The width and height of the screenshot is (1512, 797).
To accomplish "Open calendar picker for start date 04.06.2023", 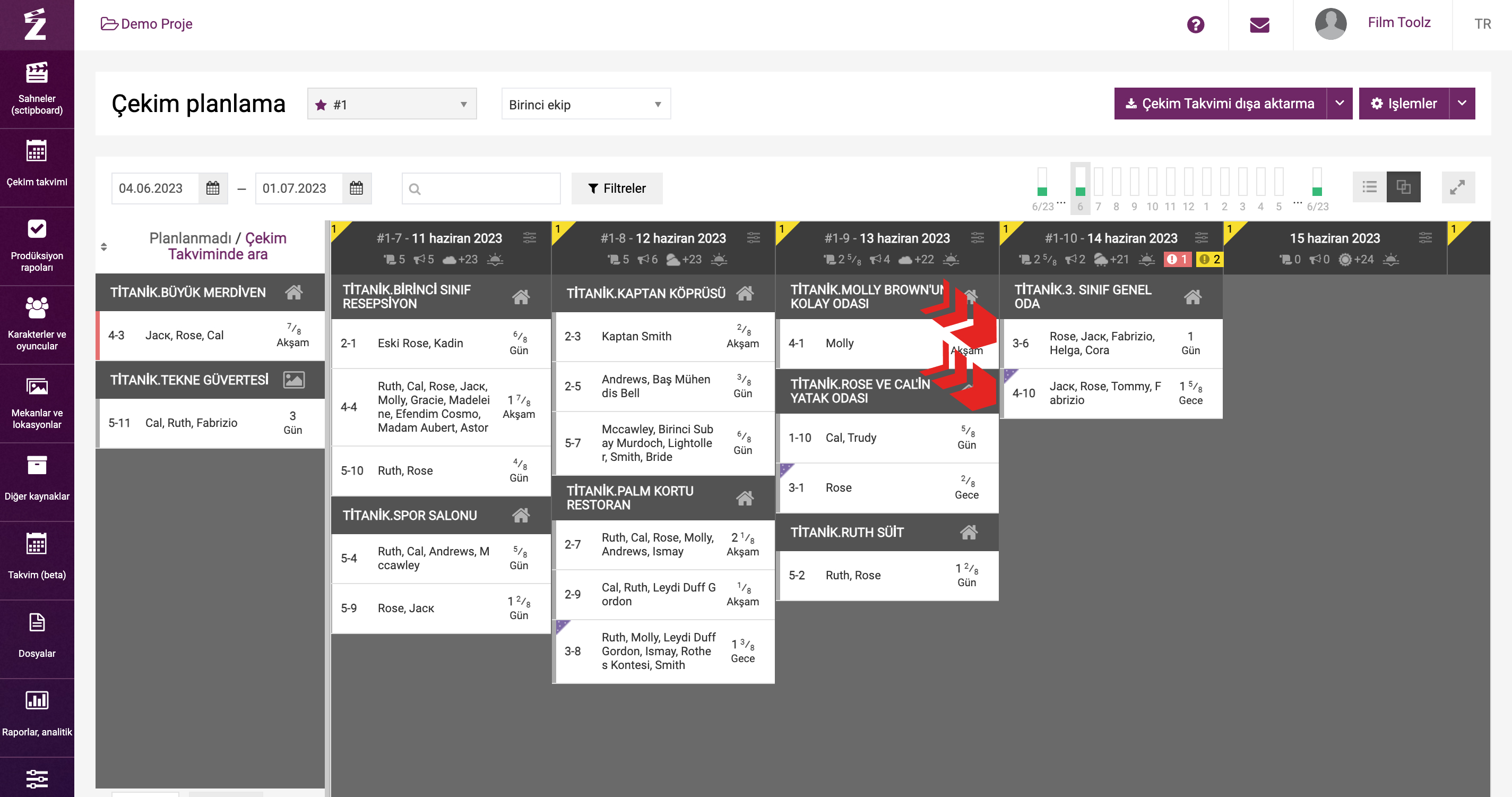I will click(213, 188).
